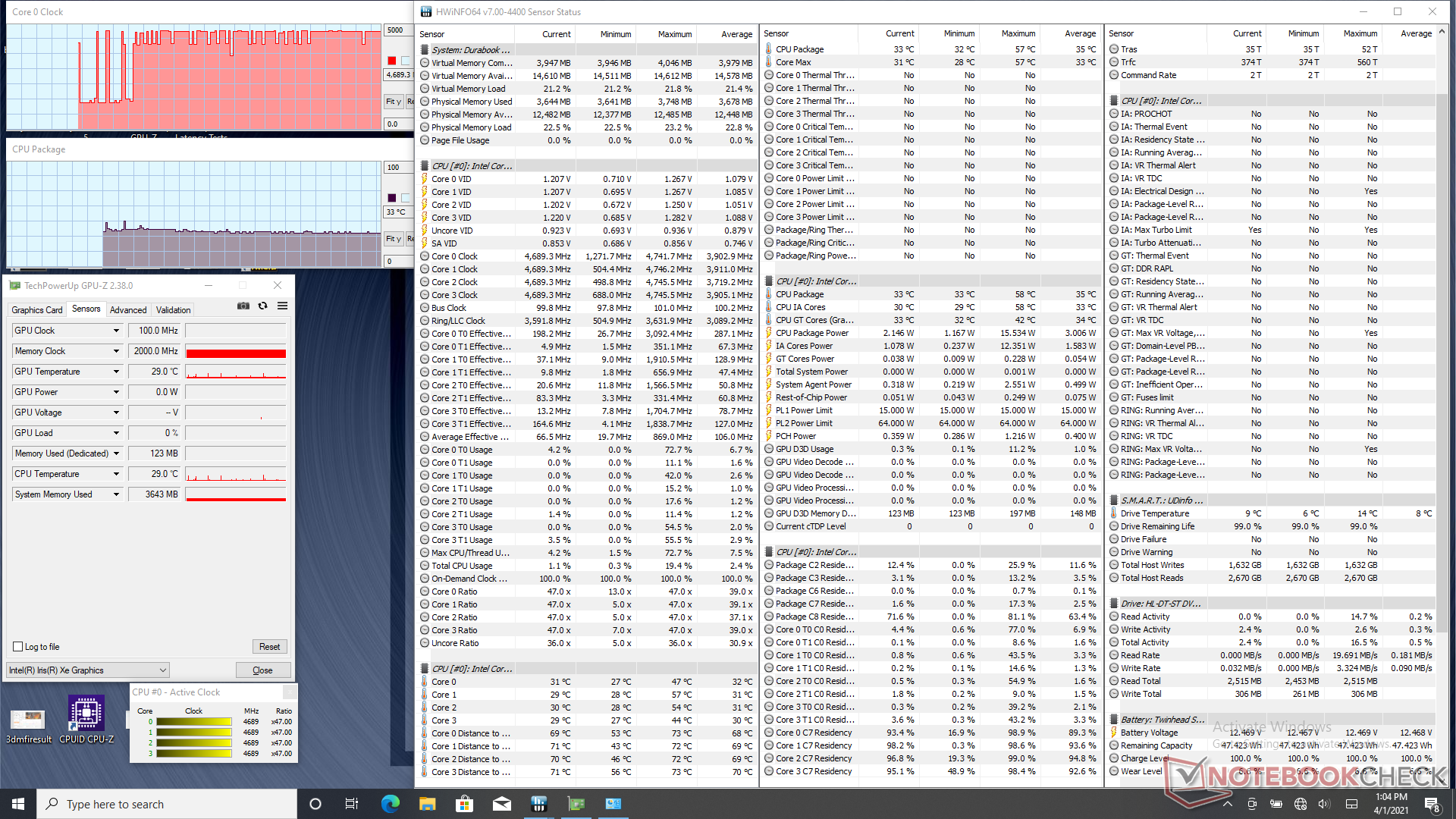This screenshot has width=1456, height=819.
Task: Click the Type here to search box
Action: pos(167,804)
